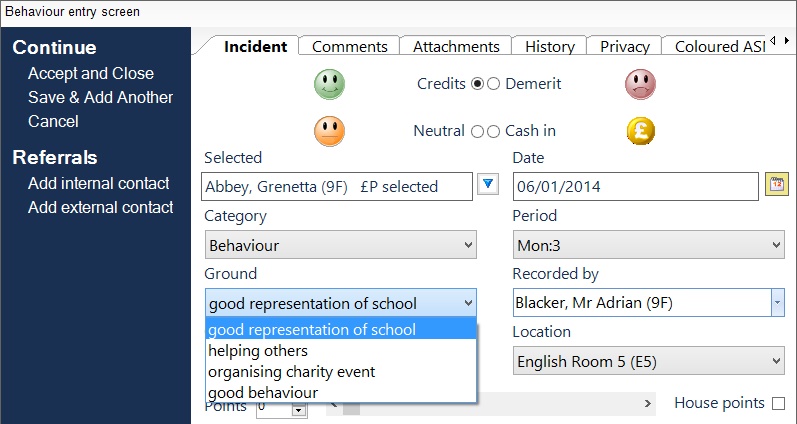Image resolution: width=797 pixels, height=424 pixels.
Task: Click the gold pound coin Cash in icon
Action: coord(640,131)
